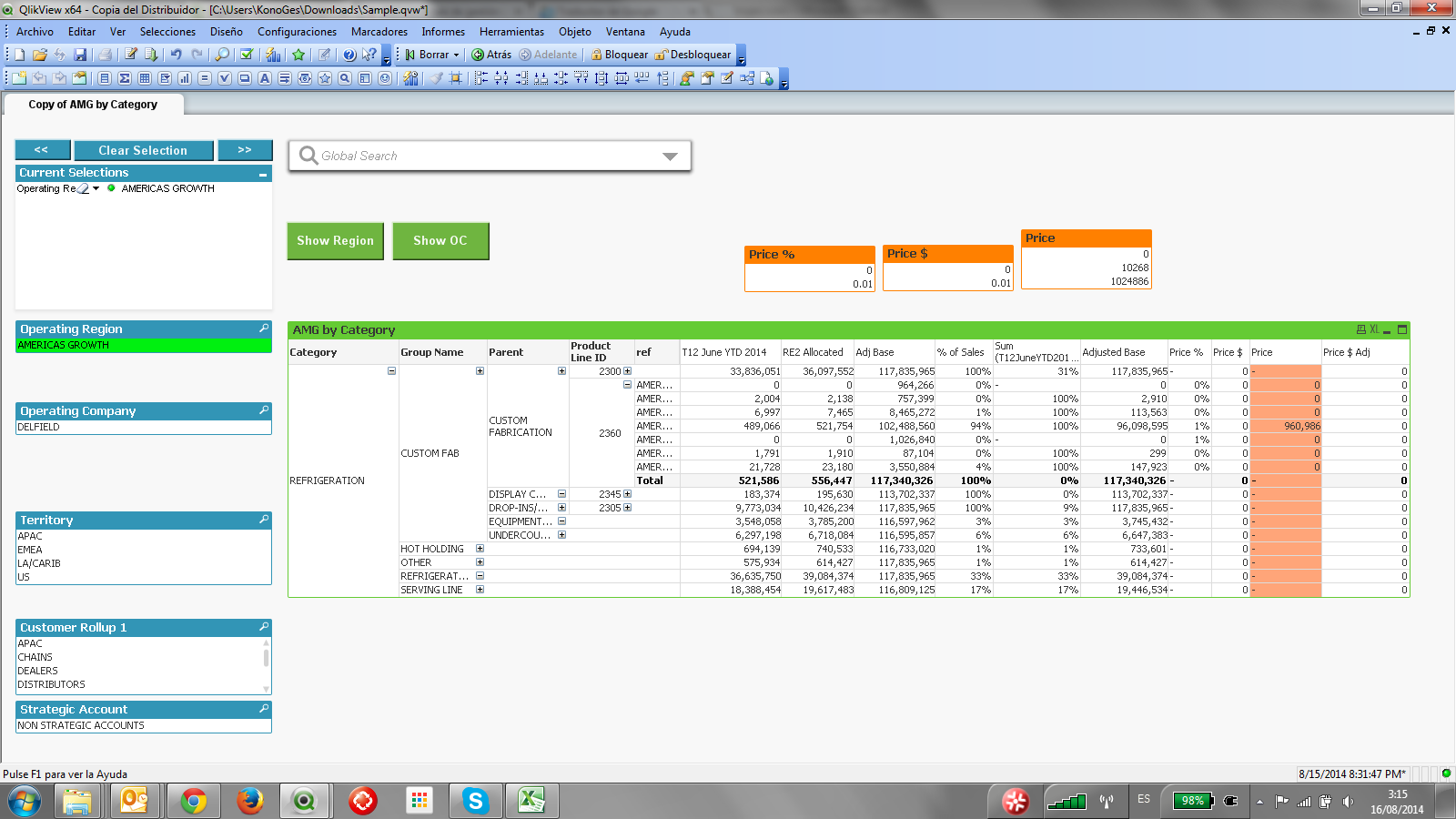
Task: Click the Create Table Box grid icon
Action: [145, 78]
